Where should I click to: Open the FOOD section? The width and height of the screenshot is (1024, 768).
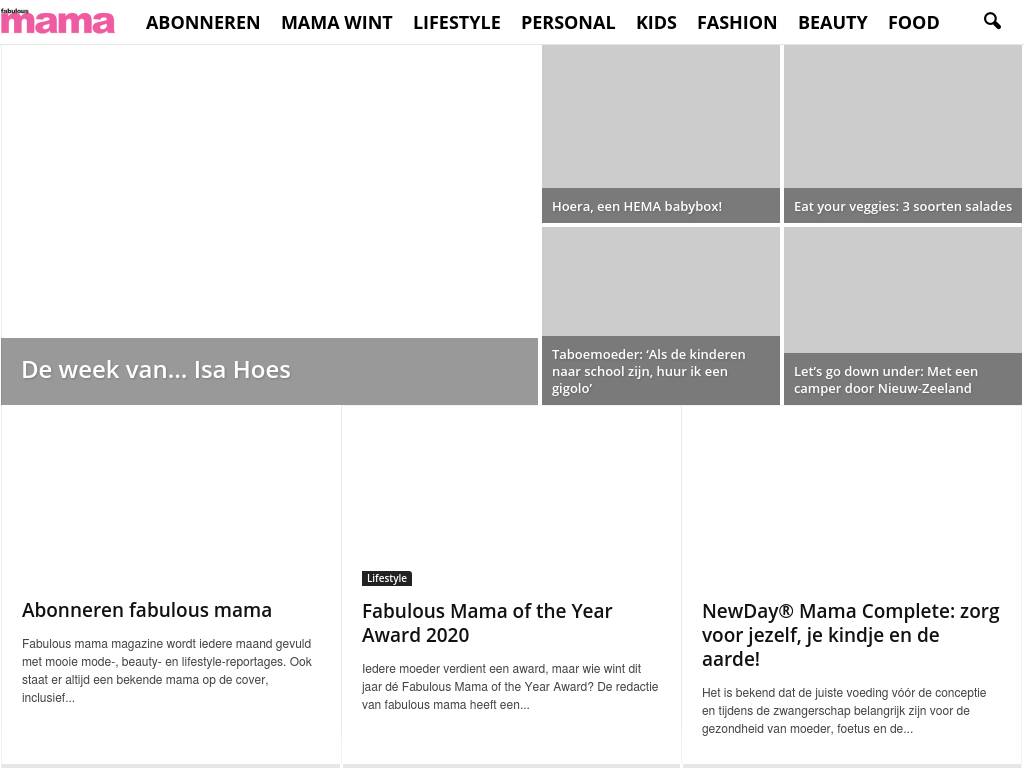coord(913,22)
